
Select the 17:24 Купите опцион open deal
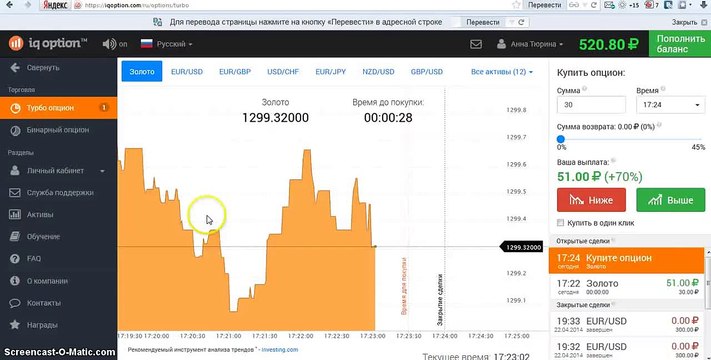pos(627,261)
